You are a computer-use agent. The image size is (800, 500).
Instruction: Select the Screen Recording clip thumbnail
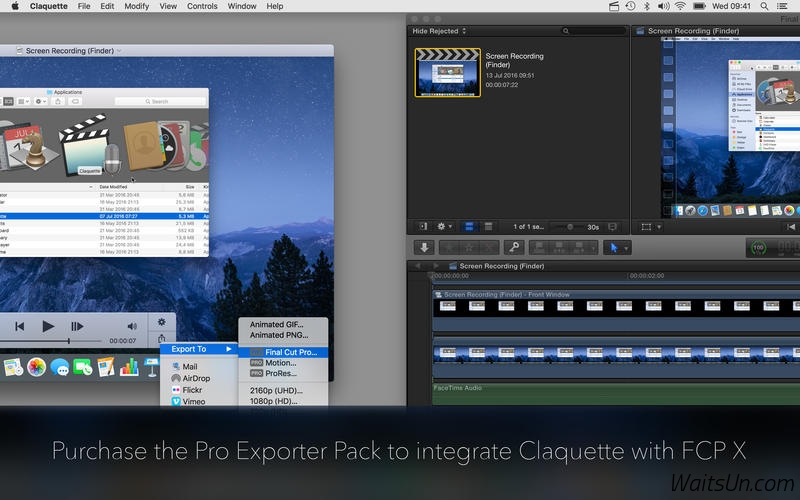pyautogui.click(x=446, y=72)
